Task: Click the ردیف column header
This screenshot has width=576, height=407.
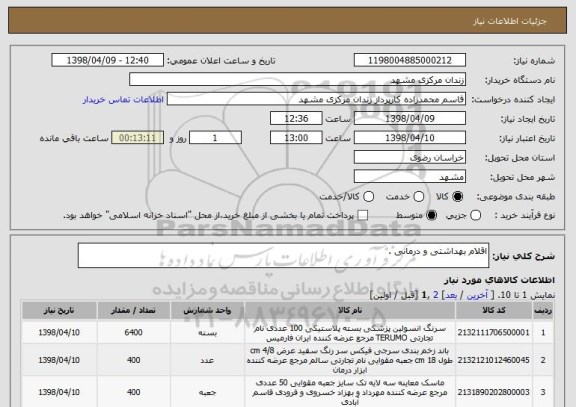Action: click(543, 310)
